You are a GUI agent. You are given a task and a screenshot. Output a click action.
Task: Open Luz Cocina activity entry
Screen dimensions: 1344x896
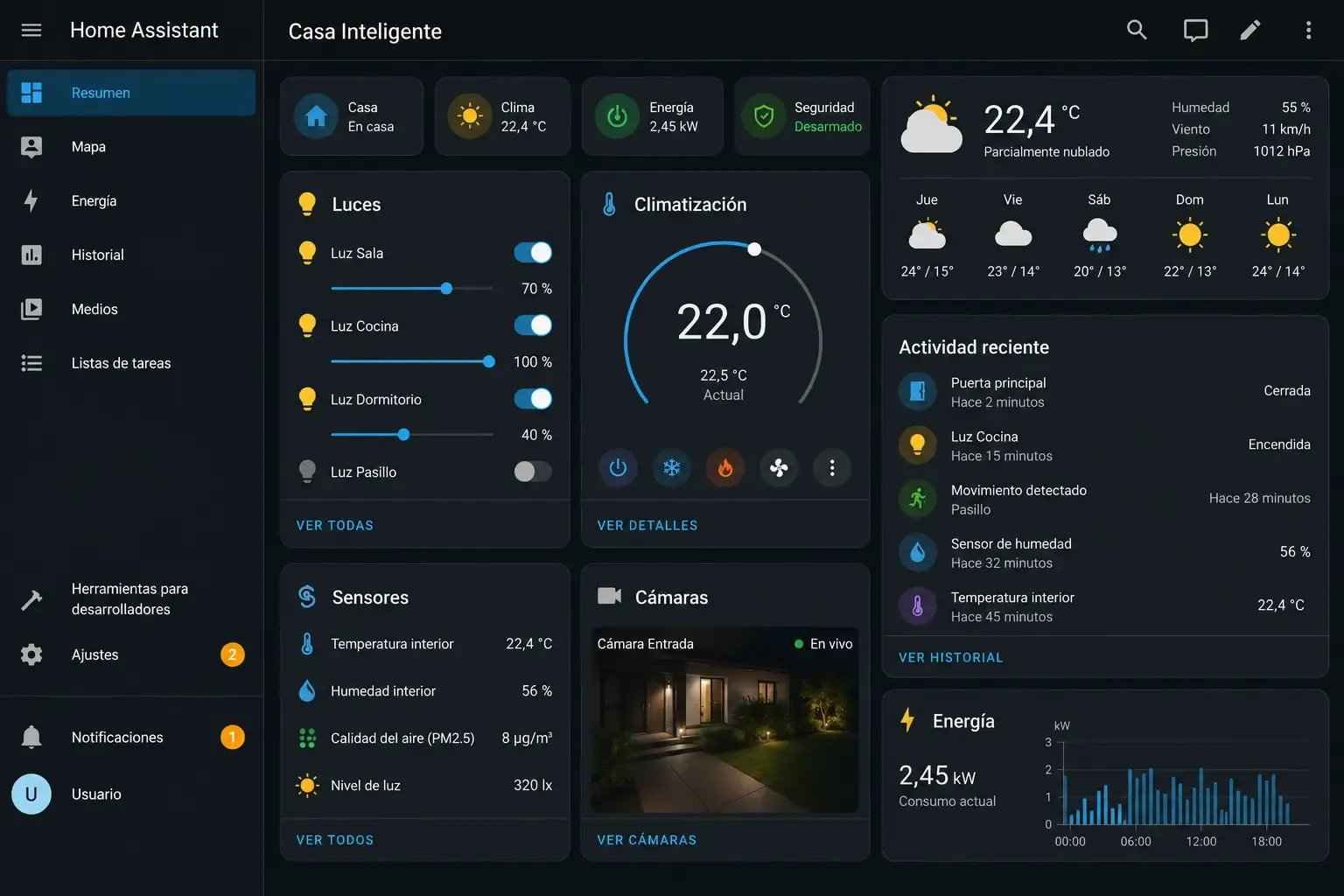tap(1104, 445)
